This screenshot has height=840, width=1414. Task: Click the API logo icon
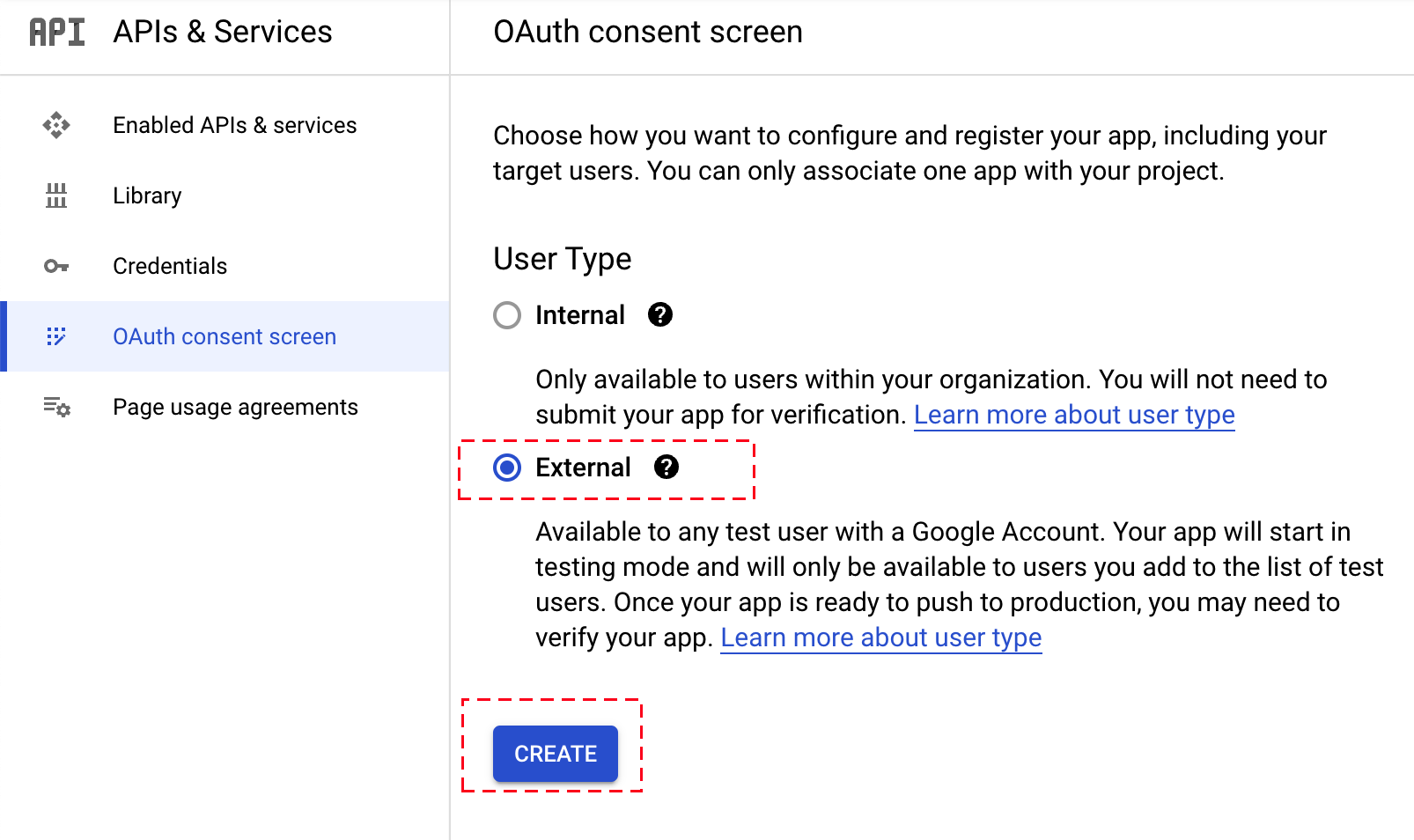coord(57,32)
